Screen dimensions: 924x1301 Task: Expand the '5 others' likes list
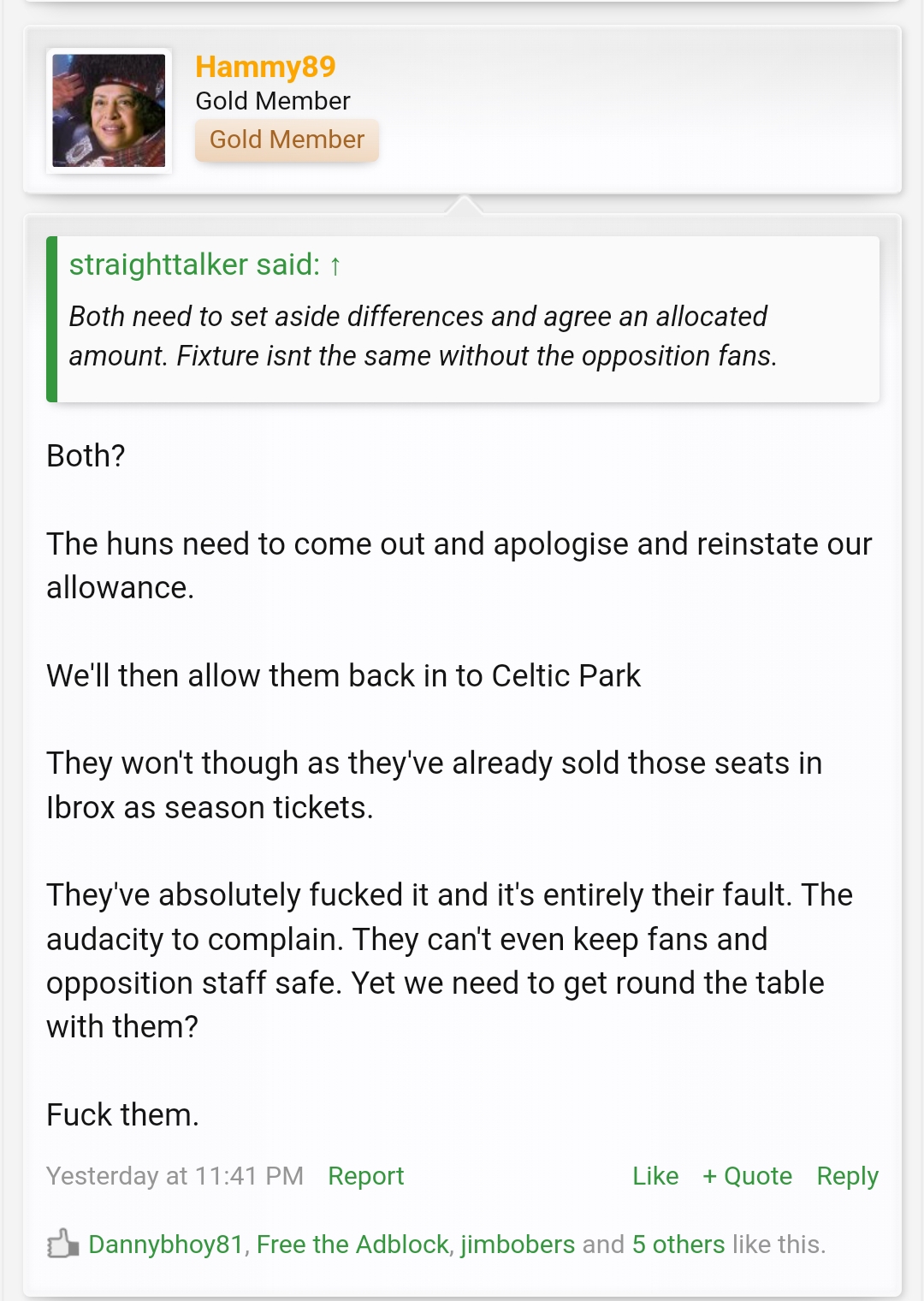pos(678,1245)
